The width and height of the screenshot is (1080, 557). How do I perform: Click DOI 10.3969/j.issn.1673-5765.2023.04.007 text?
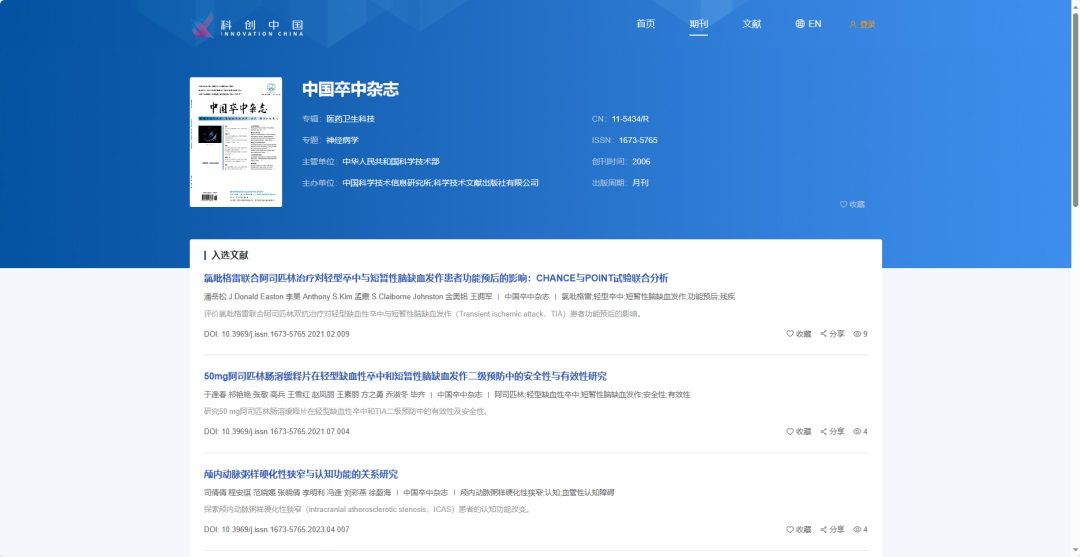tap(276, 530)
